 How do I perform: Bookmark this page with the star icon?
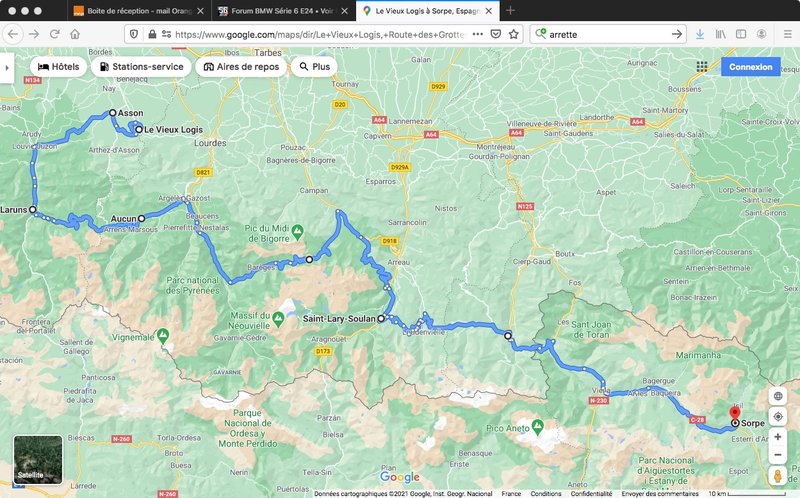pyautogui.click(x=514, y=34)
